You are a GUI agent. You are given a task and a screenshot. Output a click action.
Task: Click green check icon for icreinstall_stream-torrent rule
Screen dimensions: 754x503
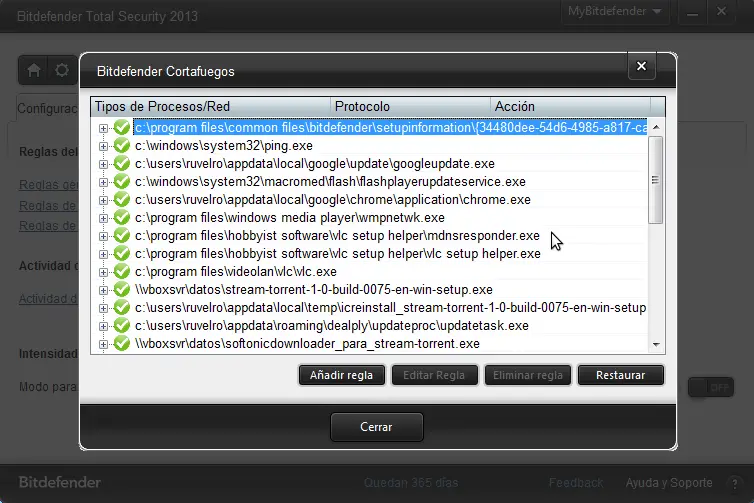point(122,308)
